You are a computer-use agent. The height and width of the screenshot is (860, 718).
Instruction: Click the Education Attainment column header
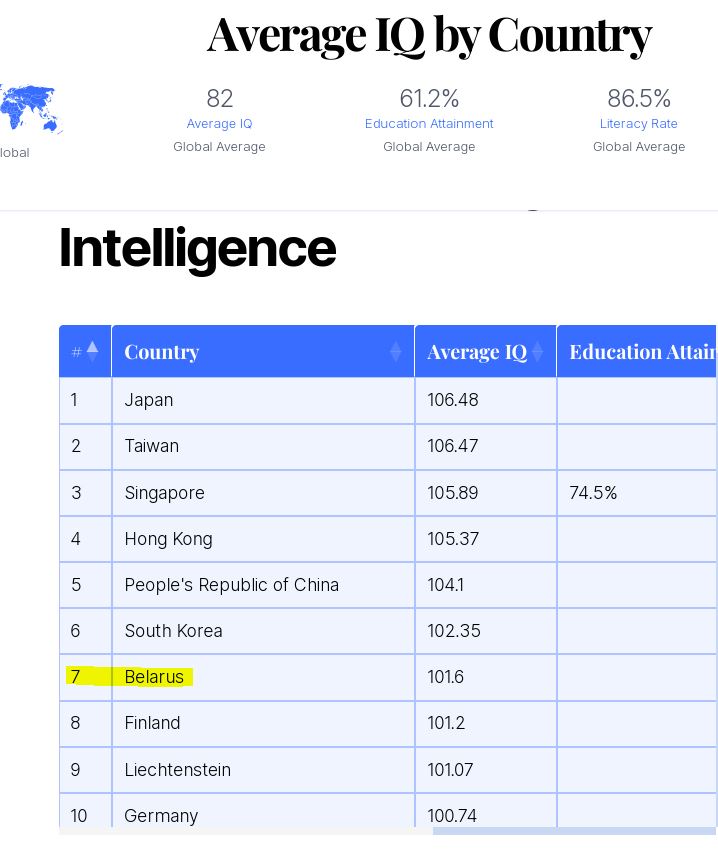637,351
